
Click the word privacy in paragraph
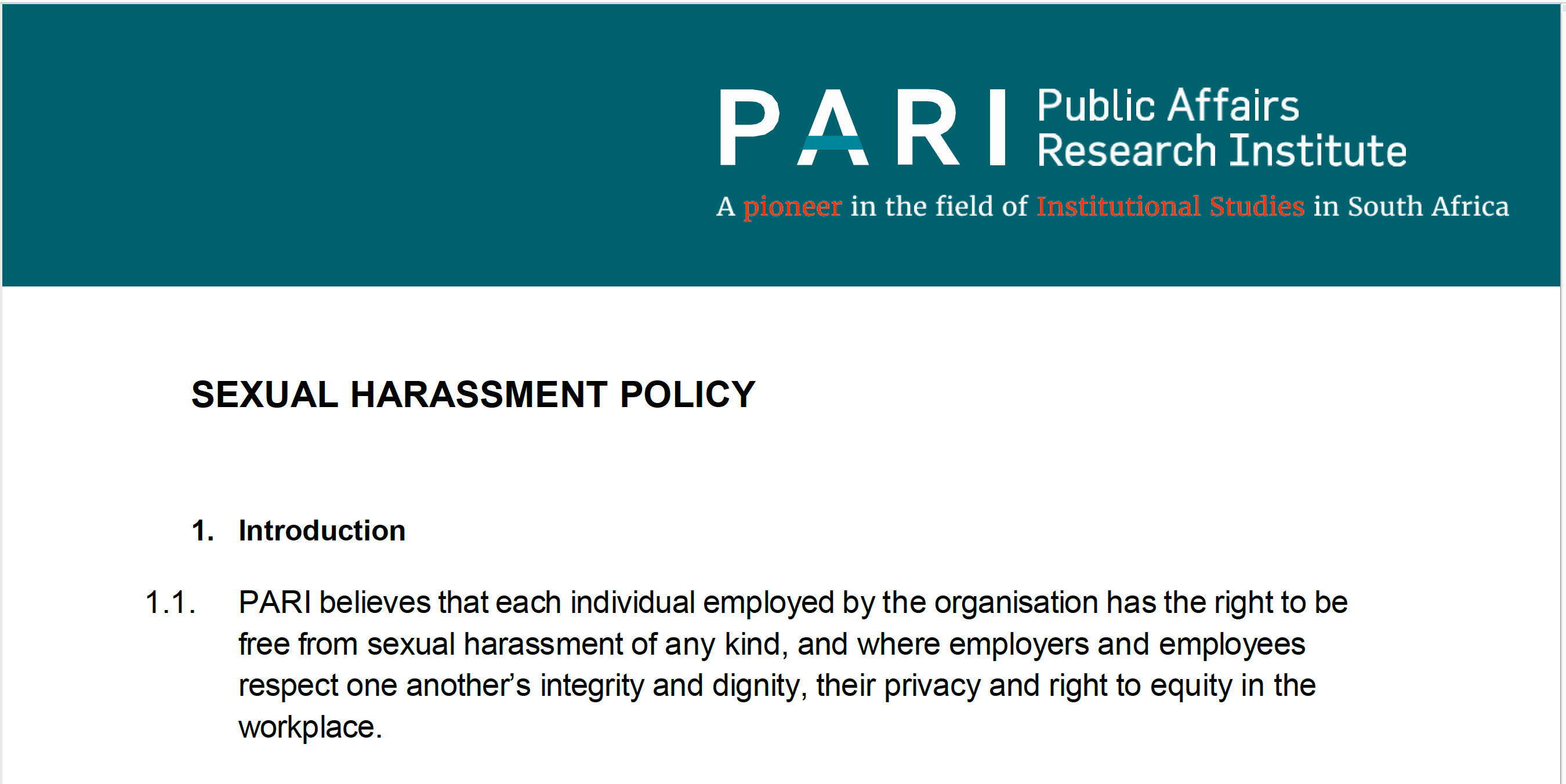point(932,685)
